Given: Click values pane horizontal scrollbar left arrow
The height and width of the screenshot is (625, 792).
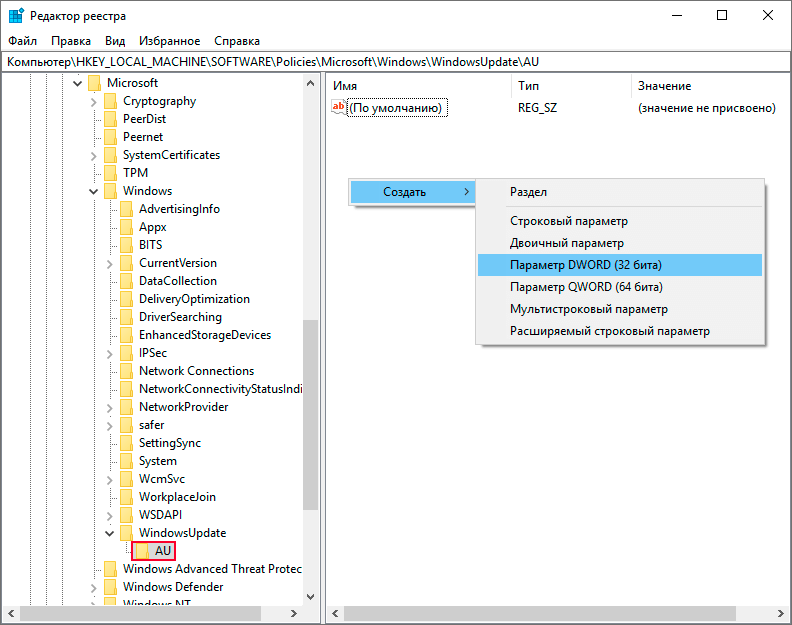Looking at the screenshot, I should point(335,613).
